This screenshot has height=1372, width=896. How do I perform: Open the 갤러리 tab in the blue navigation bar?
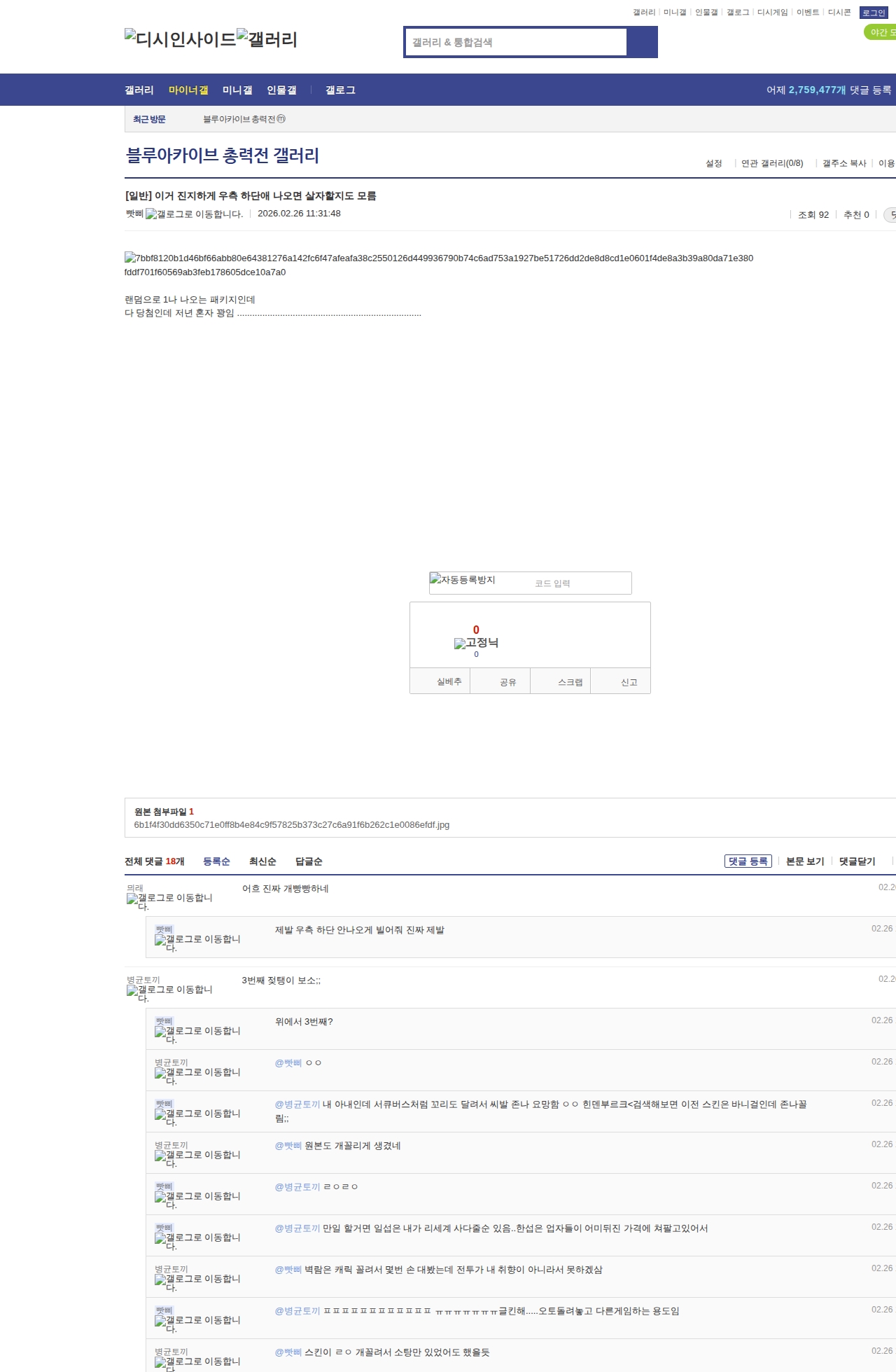pyautogui.click(x=139, y=90)
